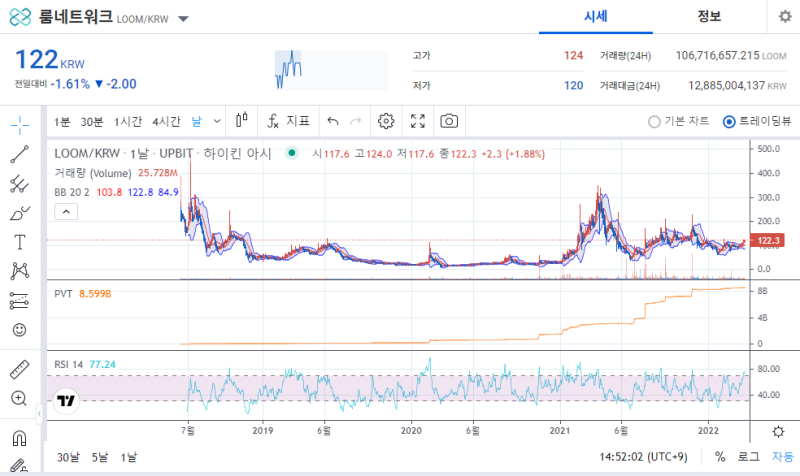Image resolution: width=800 pixels, height=476 pixels.
Task: Click the 106,716,657.215 volume value
Action: (x=717, y=55)
